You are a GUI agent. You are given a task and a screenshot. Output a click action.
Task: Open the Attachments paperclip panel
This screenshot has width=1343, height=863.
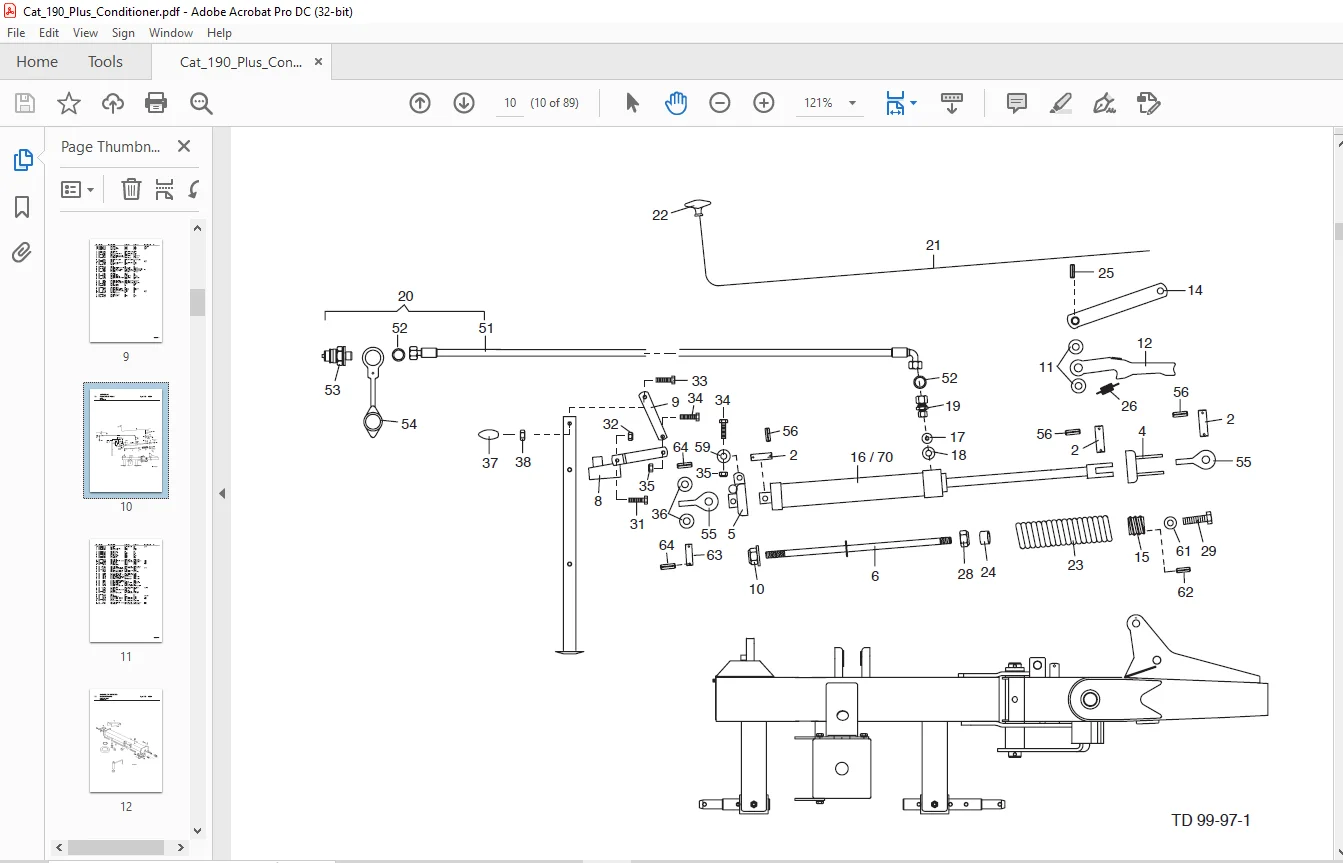(22, 252)
